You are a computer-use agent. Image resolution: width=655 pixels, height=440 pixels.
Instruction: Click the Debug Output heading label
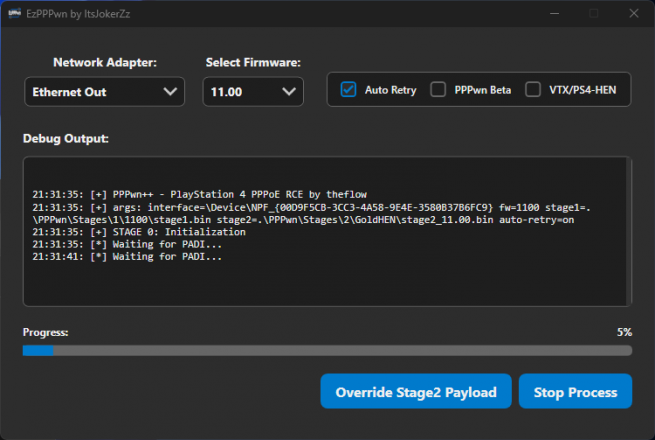click(66, 138)
